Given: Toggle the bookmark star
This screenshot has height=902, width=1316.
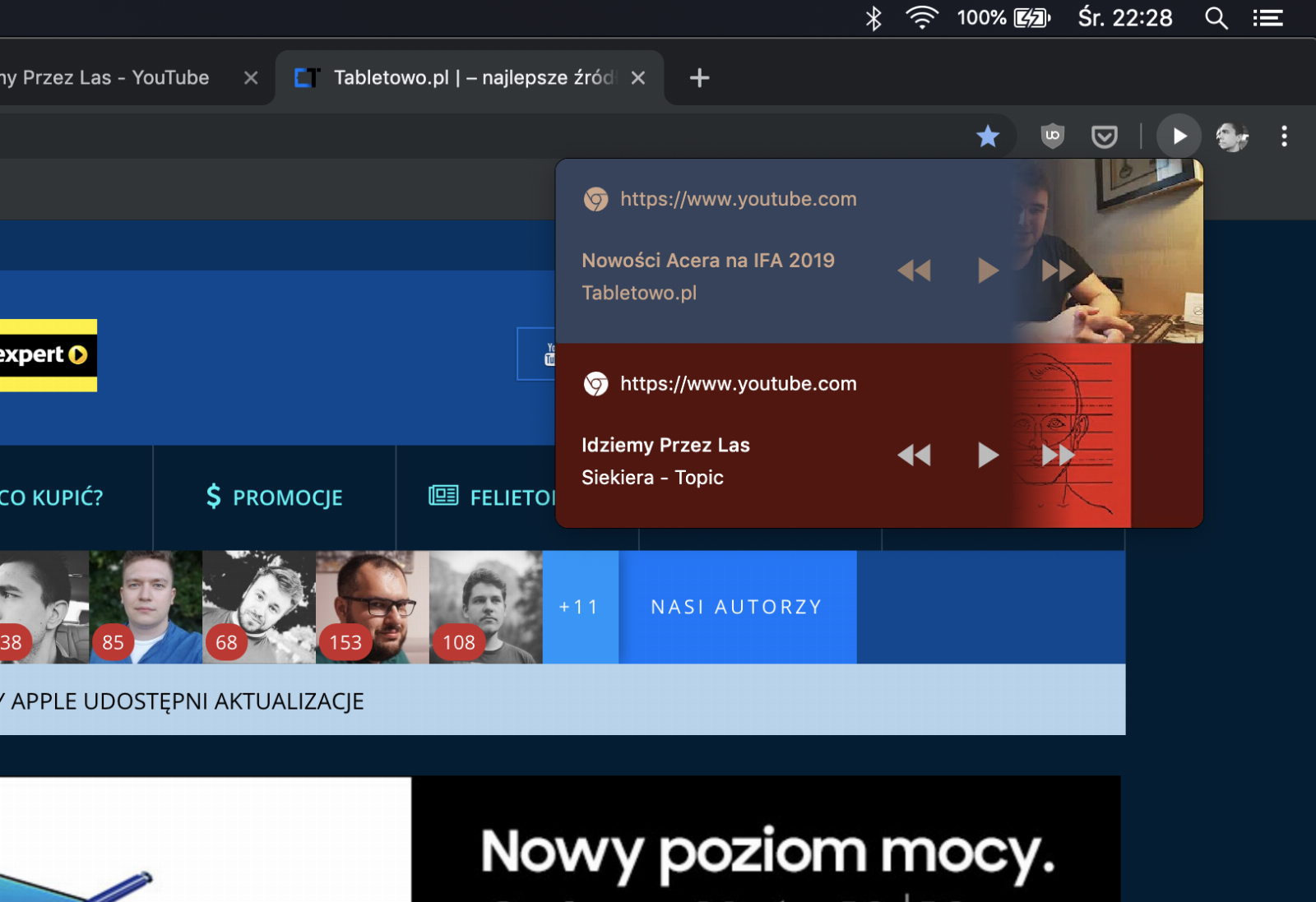Looking at the screenshot, I should tap(988, 136).
